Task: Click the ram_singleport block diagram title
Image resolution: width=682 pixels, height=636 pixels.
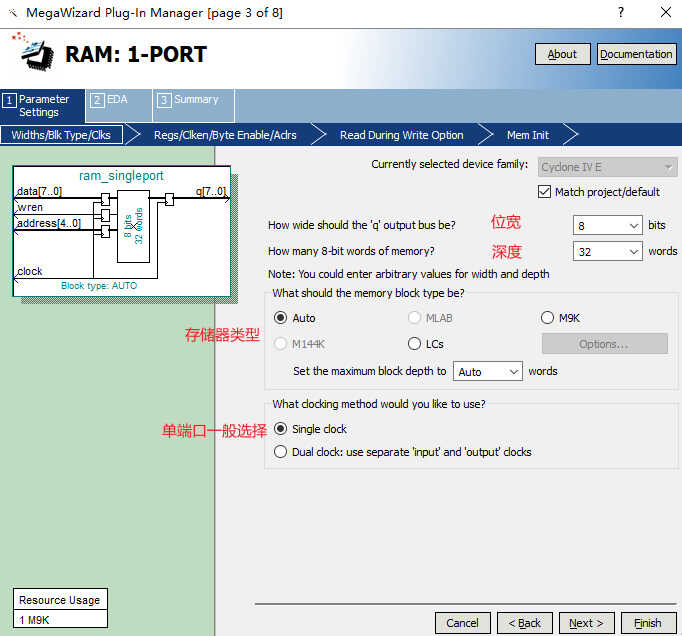Action: 121,176
